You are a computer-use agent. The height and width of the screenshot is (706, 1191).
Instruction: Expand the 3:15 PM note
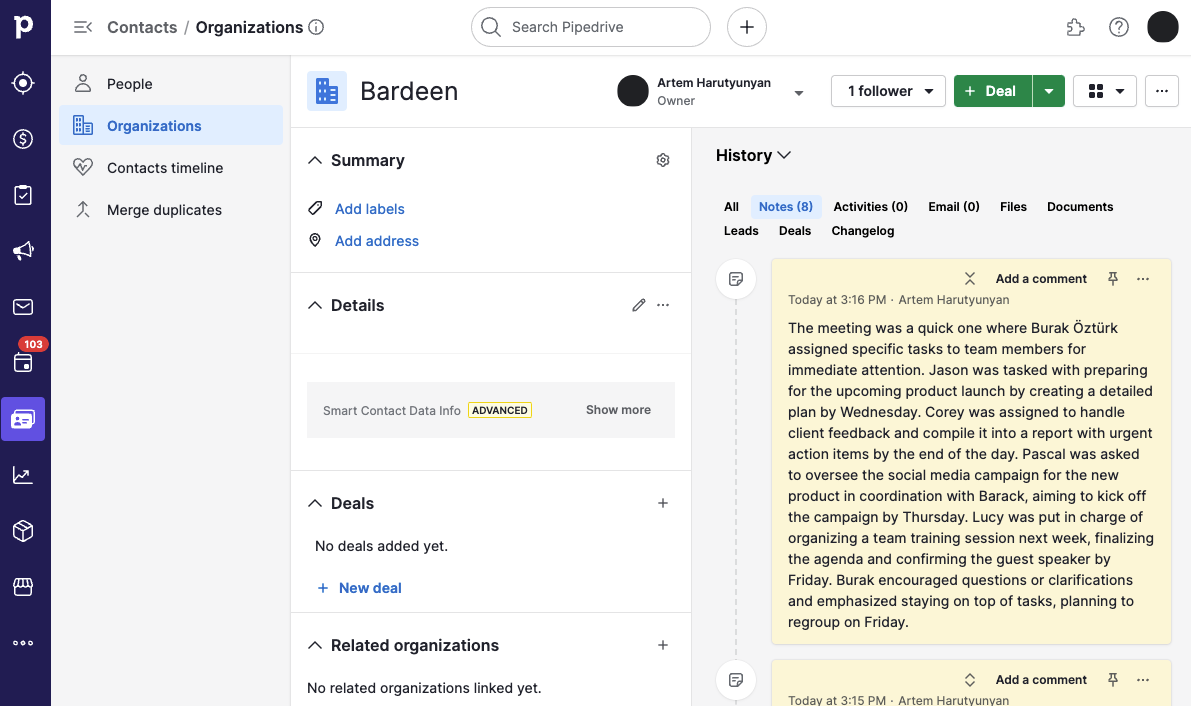point(970,680)
